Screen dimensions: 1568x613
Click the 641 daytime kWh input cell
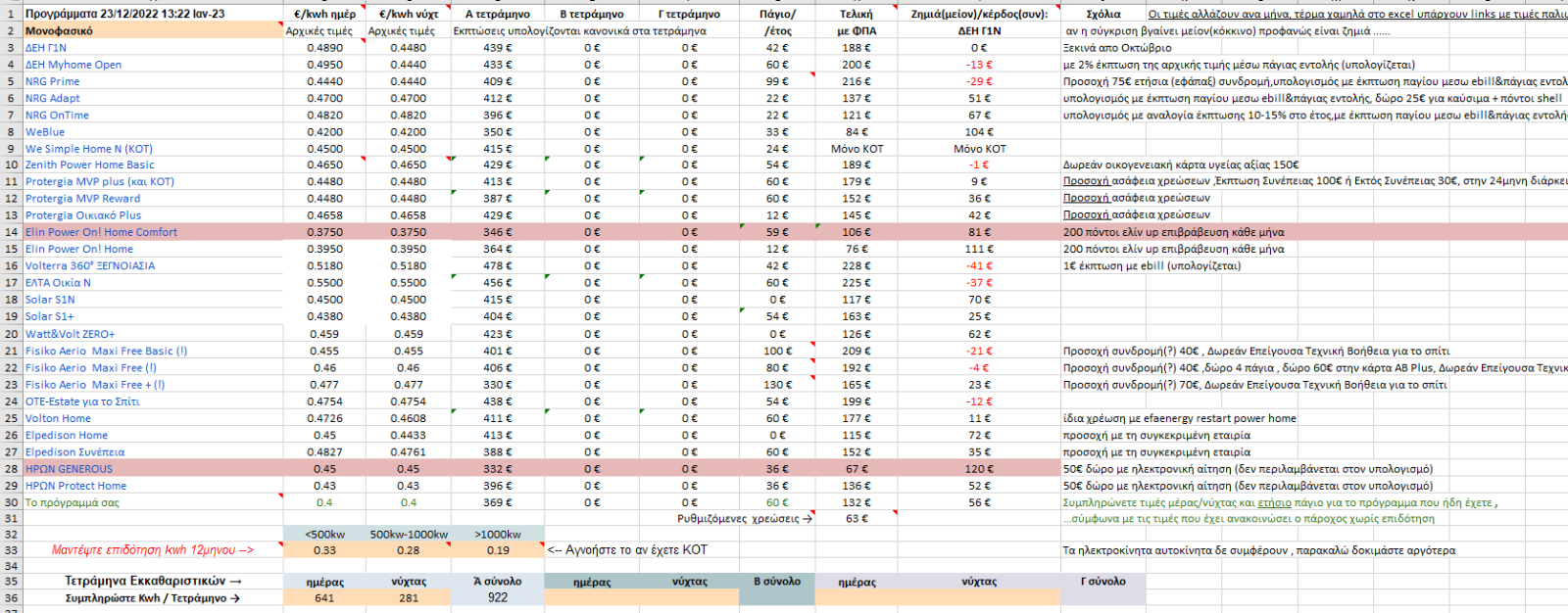[324, 597]
